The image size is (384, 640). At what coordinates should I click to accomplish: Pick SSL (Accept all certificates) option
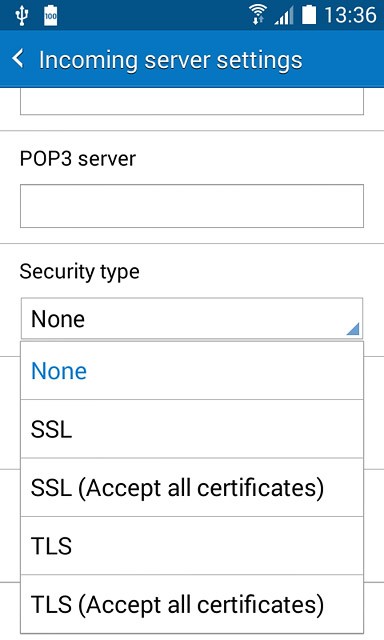pos(192,487)
